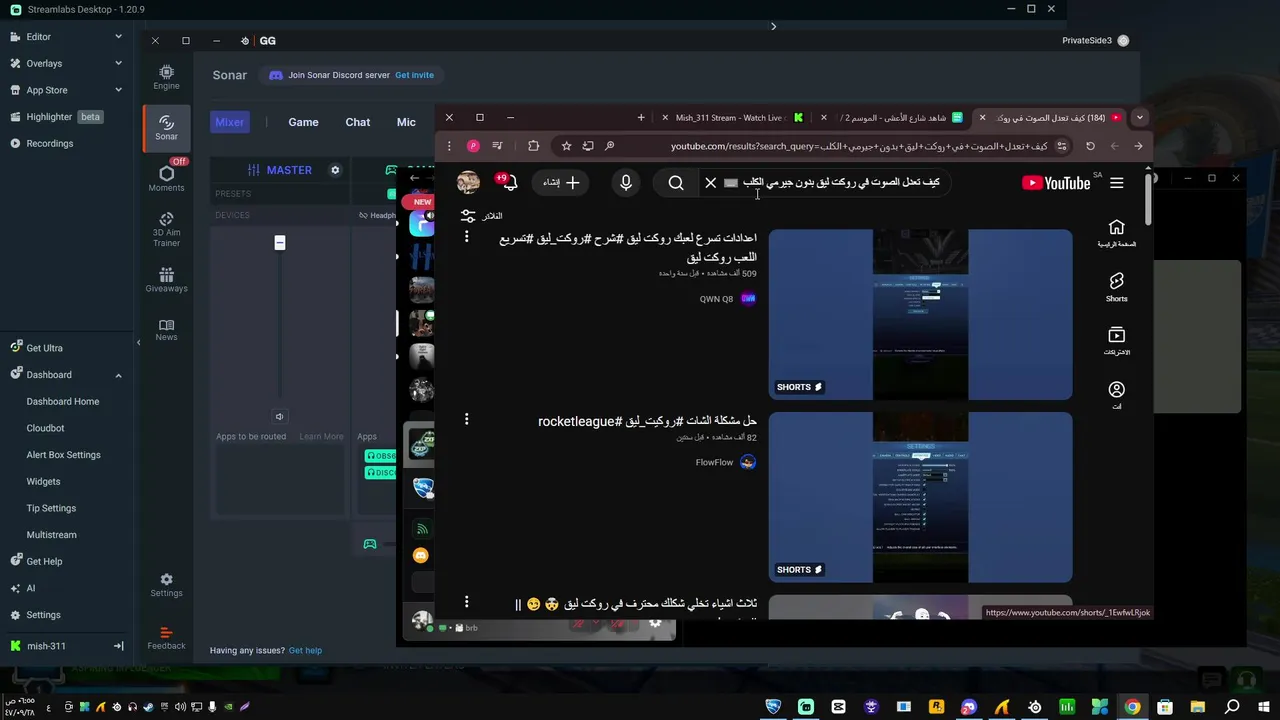Open the FlowFlow Shorts video thumbnail
The height and width of the screenshot is (720, 1280).
[920, 497]
